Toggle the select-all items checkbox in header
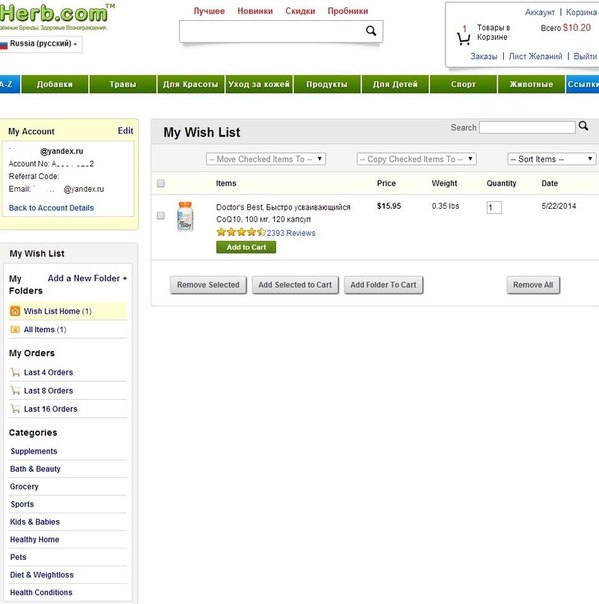 161,183
